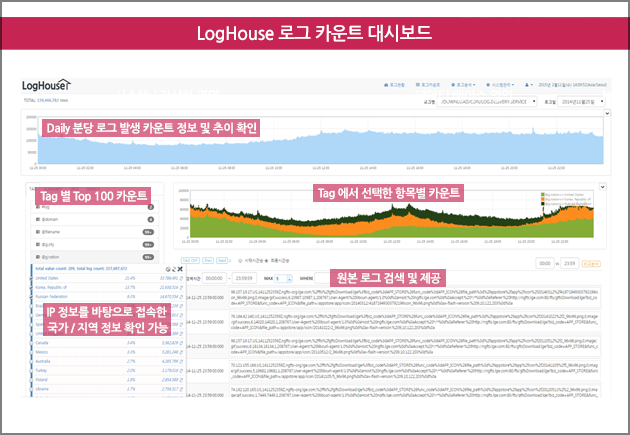Screen dimensions: 630x435
Task: Click the compare start time 00:00 field
Action: point(545,263)
